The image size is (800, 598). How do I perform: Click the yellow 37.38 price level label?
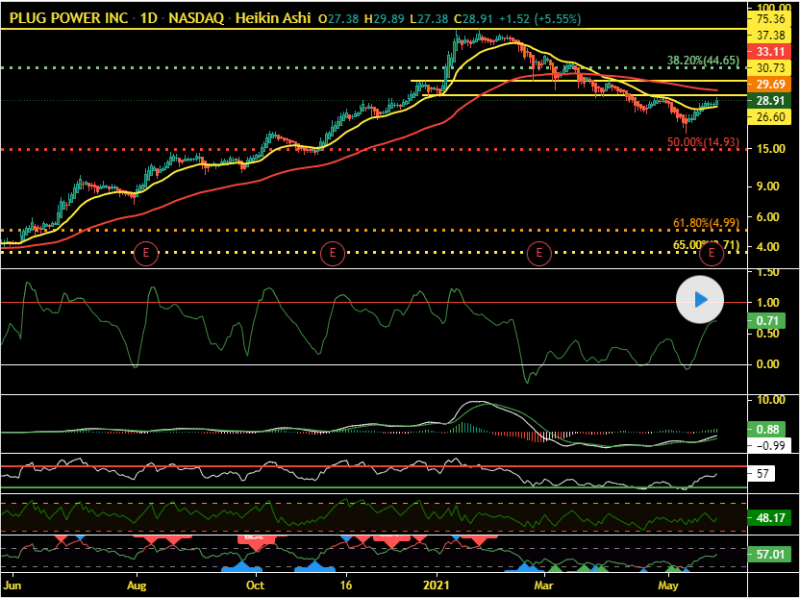pos(769,34)
